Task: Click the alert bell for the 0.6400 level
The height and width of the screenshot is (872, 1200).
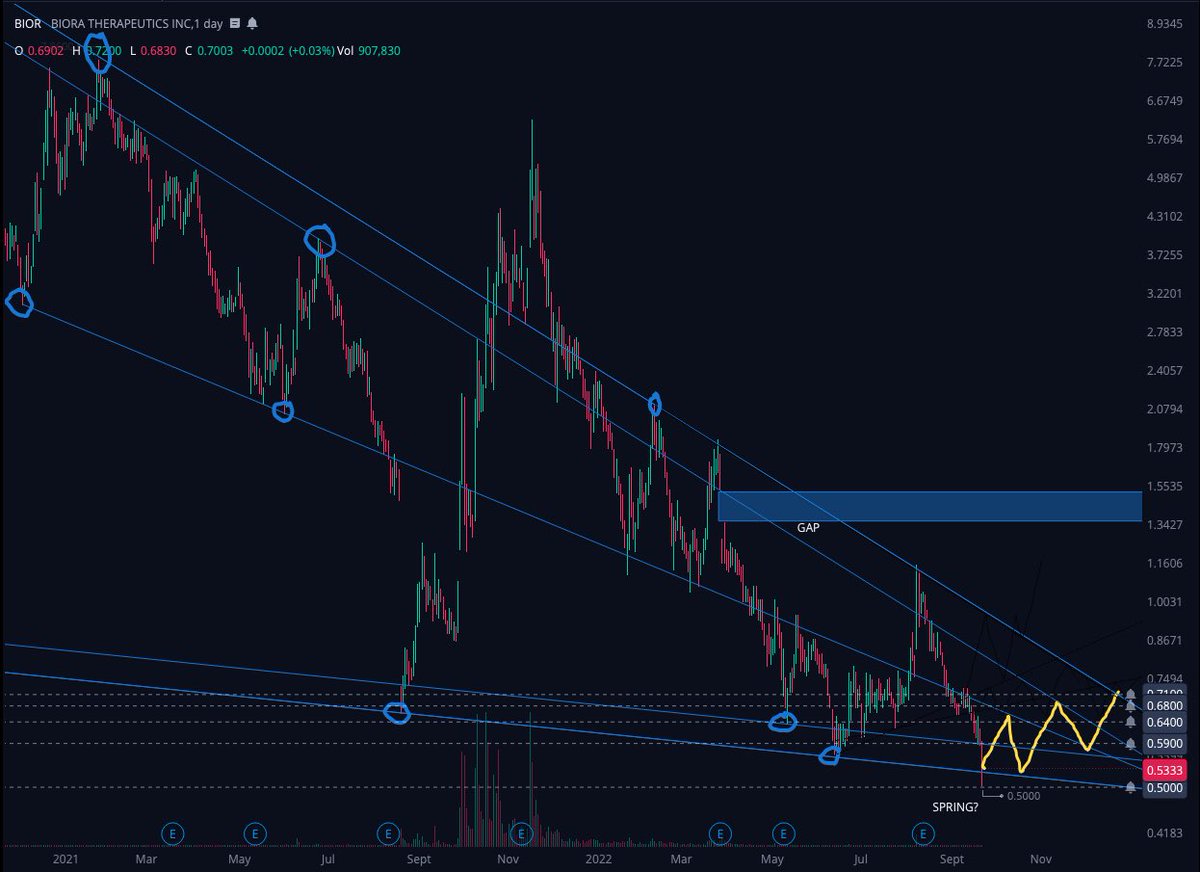Action: [x=1130, y=722]
